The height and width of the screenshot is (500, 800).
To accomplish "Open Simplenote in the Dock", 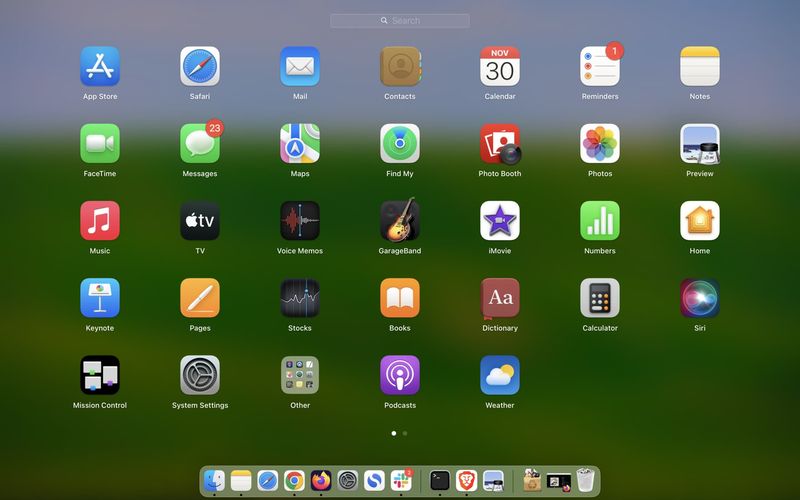I will pos(374,480).
